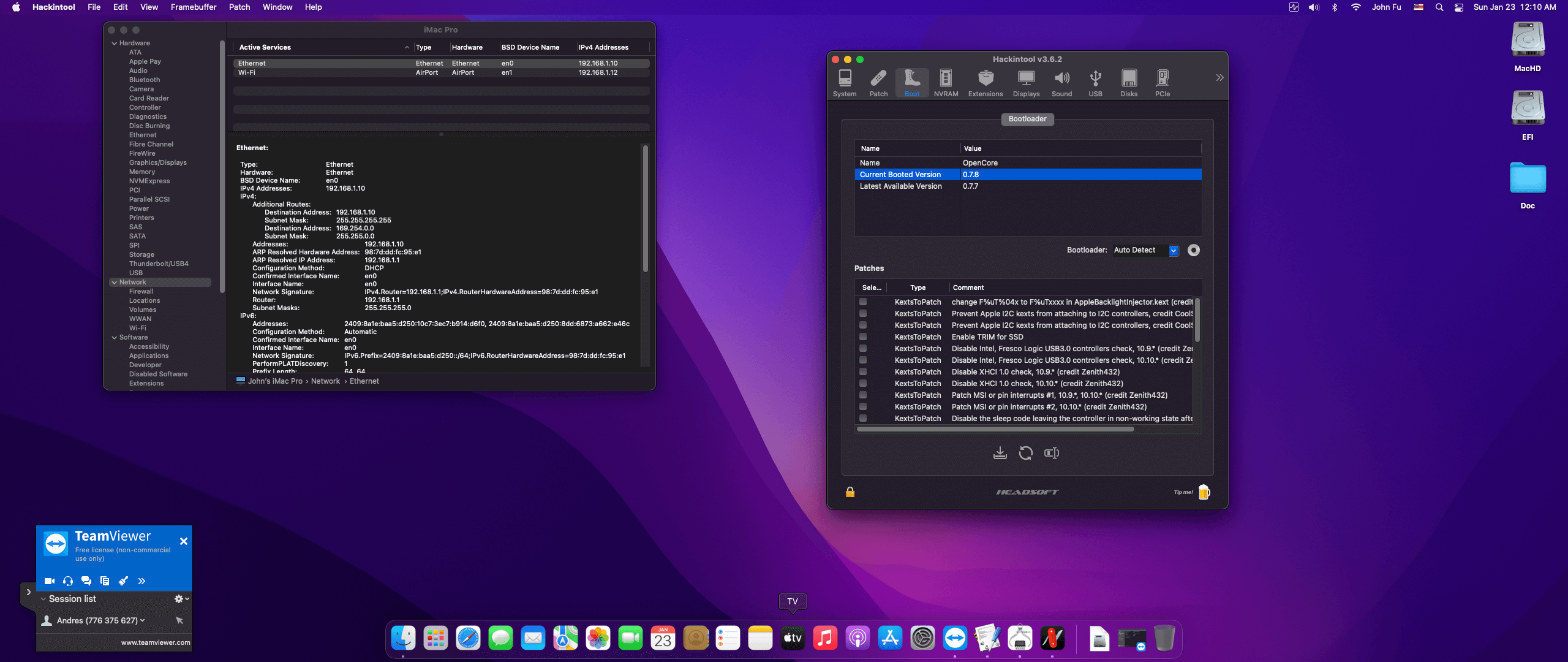
Task: Click the Tip me beer icon
Action: [1204, 492]
